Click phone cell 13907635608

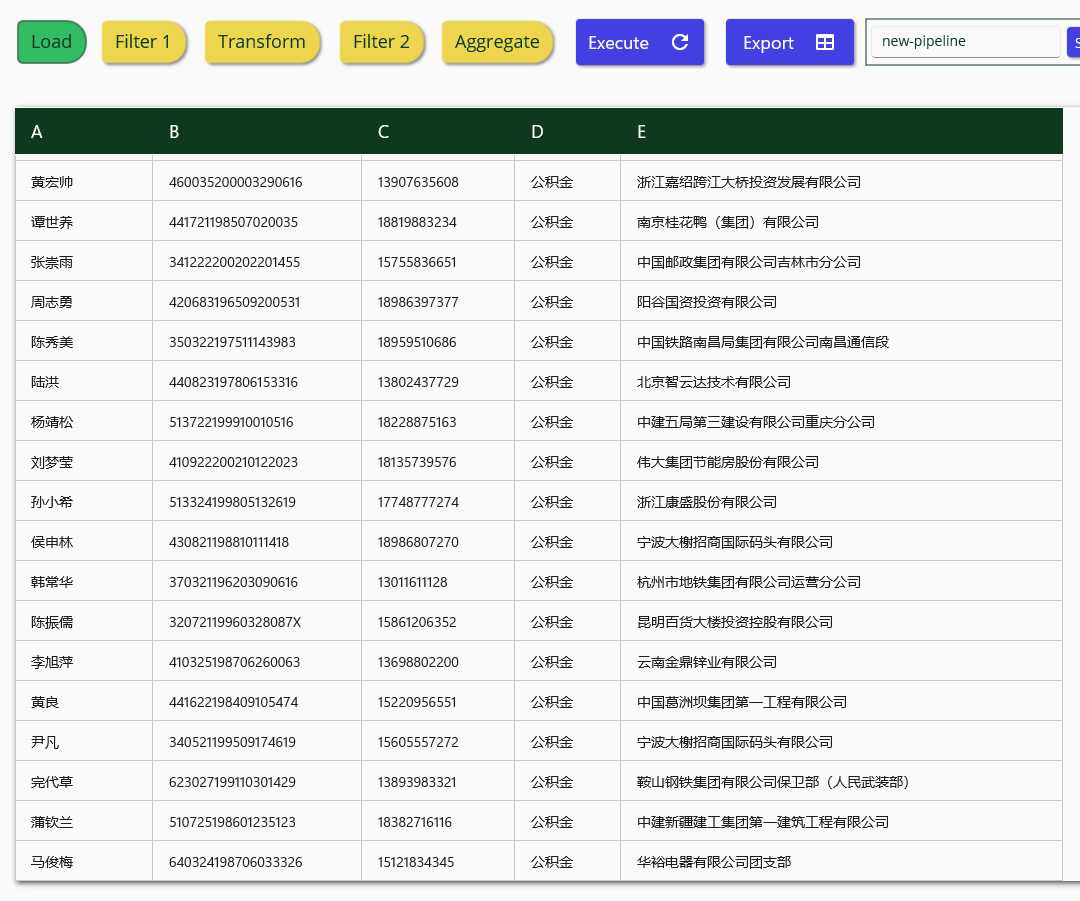[438, 182]
